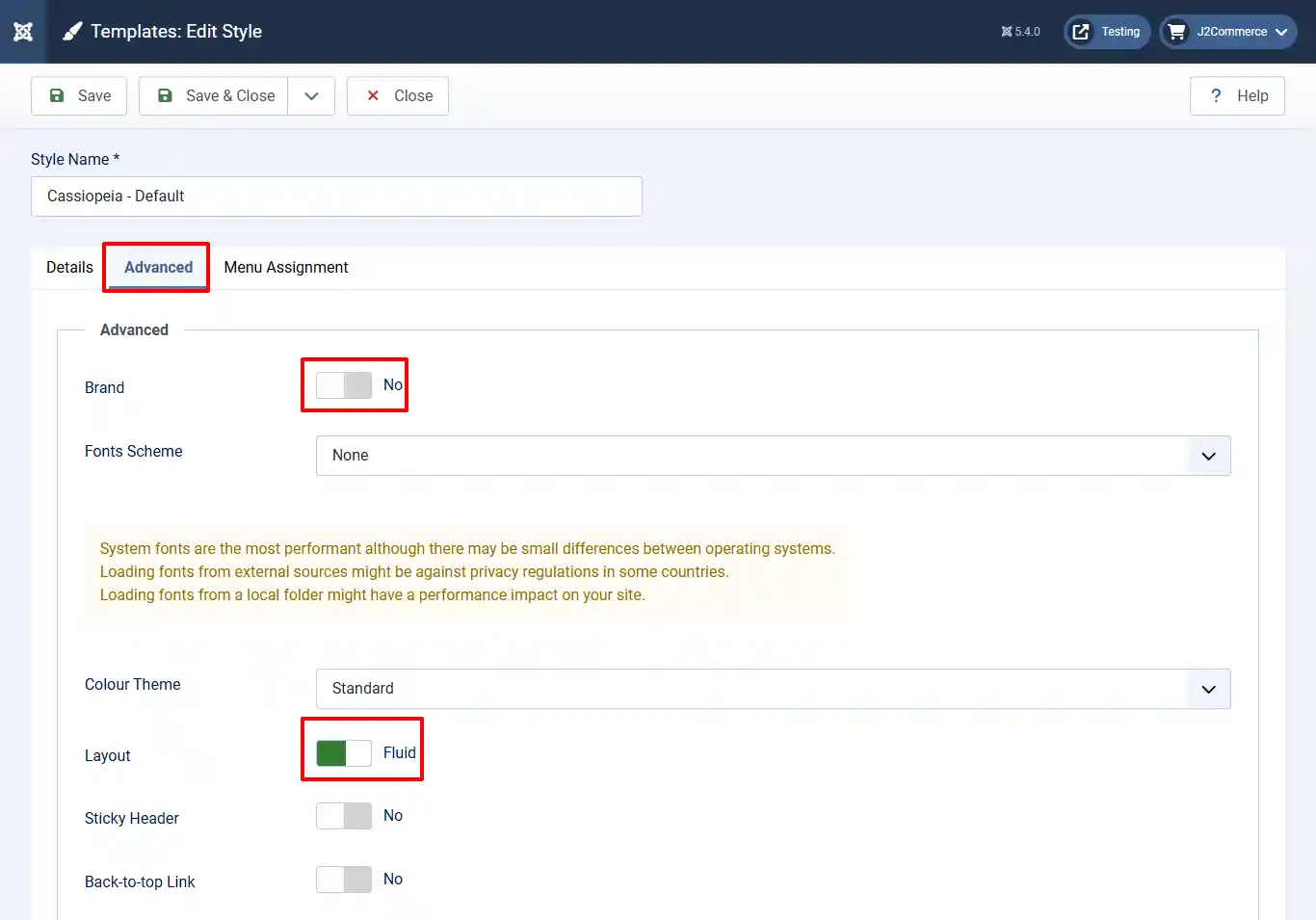Open the Fonts Scheme dropdown
Viewport: 1316px width, 920px height.
tap(774, 456)
